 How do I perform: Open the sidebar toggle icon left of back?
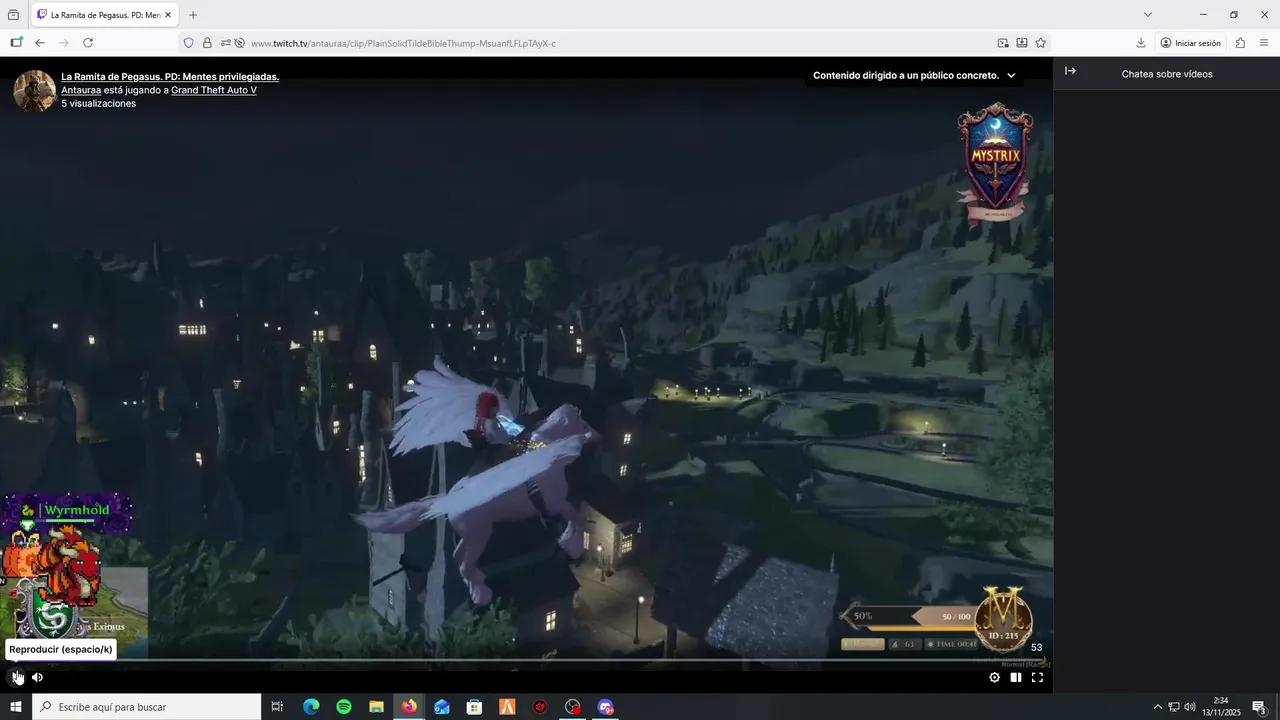16,43
